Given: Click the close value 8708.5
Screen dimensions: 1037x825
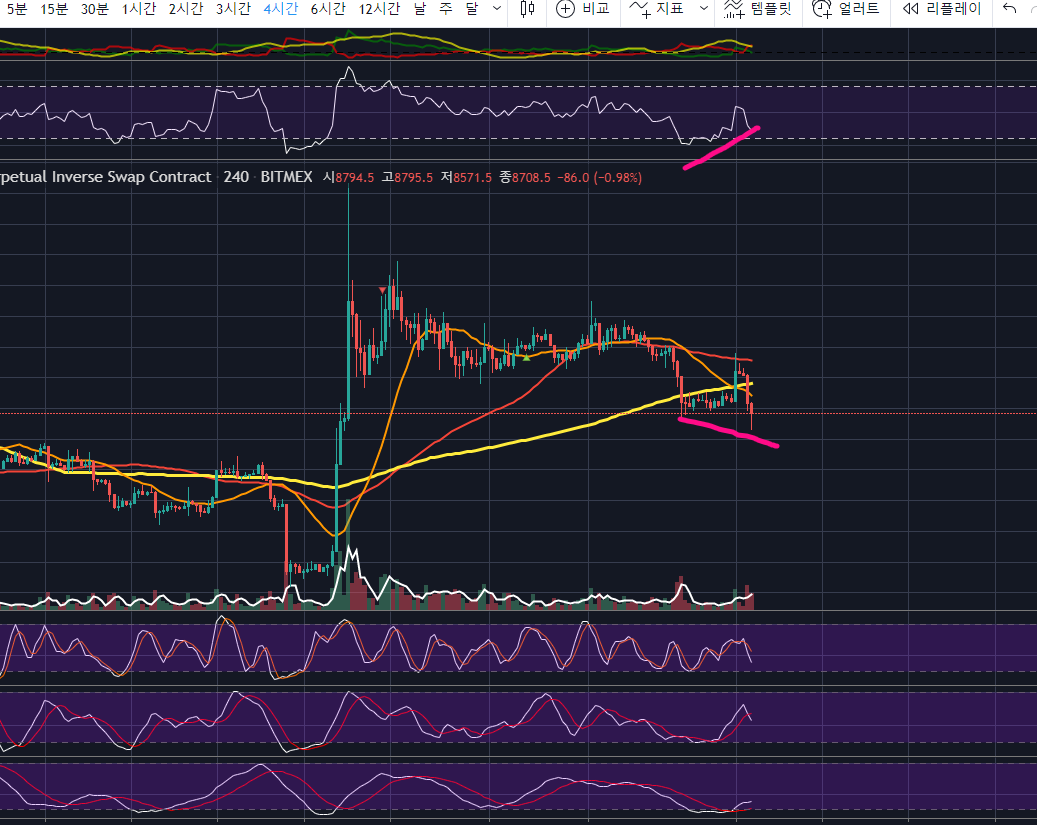Looking at the screenshot, I should 531,177.
